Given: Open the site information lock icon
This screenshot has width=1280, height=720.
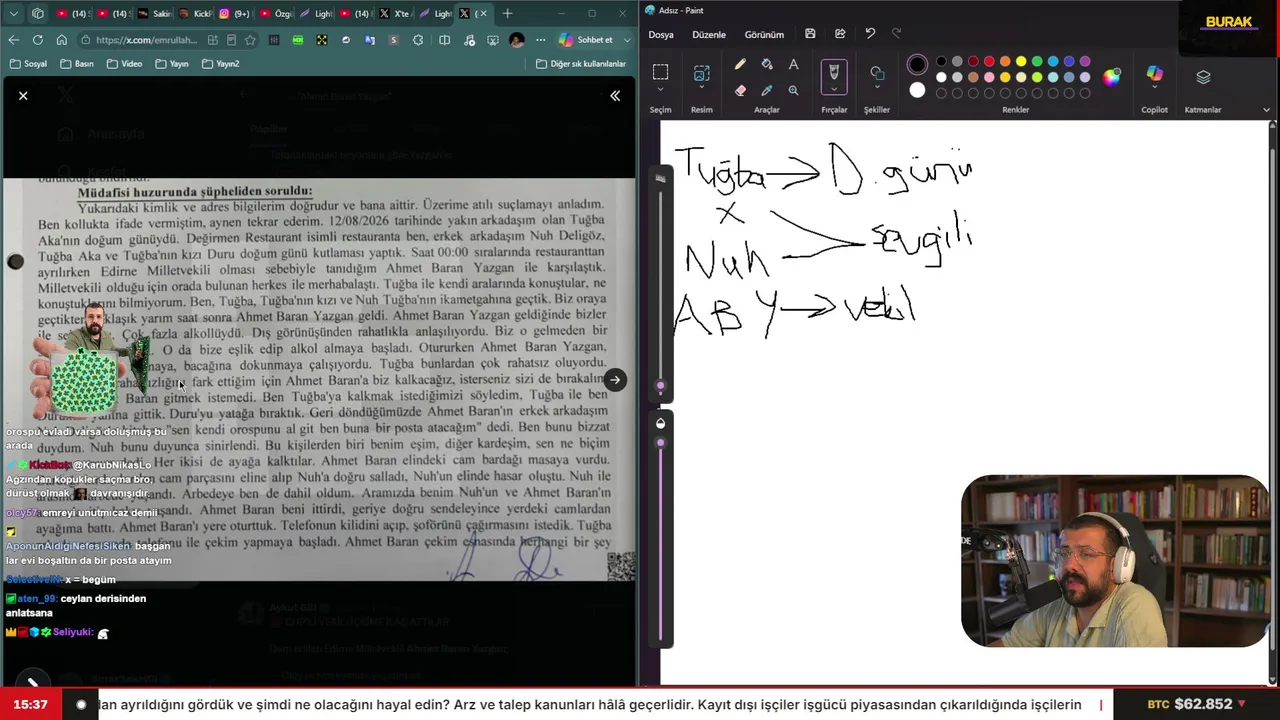Looking at the screenshot, I should point(87,40).
